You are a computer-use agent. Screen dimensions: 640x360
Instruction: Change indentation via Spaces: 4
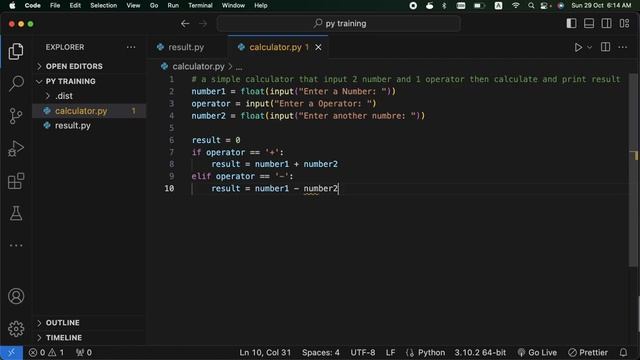click(320, 352)
